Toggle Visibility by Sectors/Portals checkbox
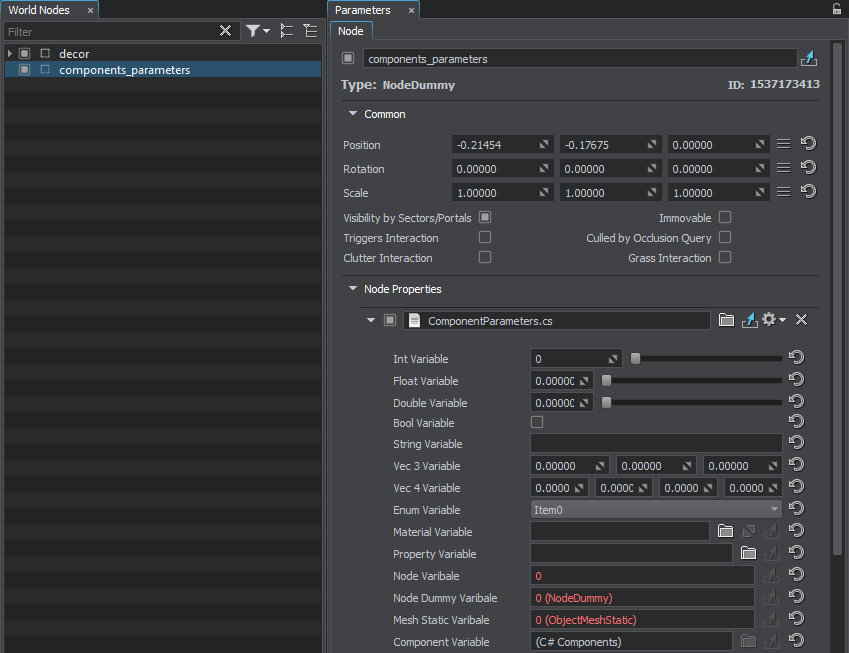849x653 pixels. point(485,217)
